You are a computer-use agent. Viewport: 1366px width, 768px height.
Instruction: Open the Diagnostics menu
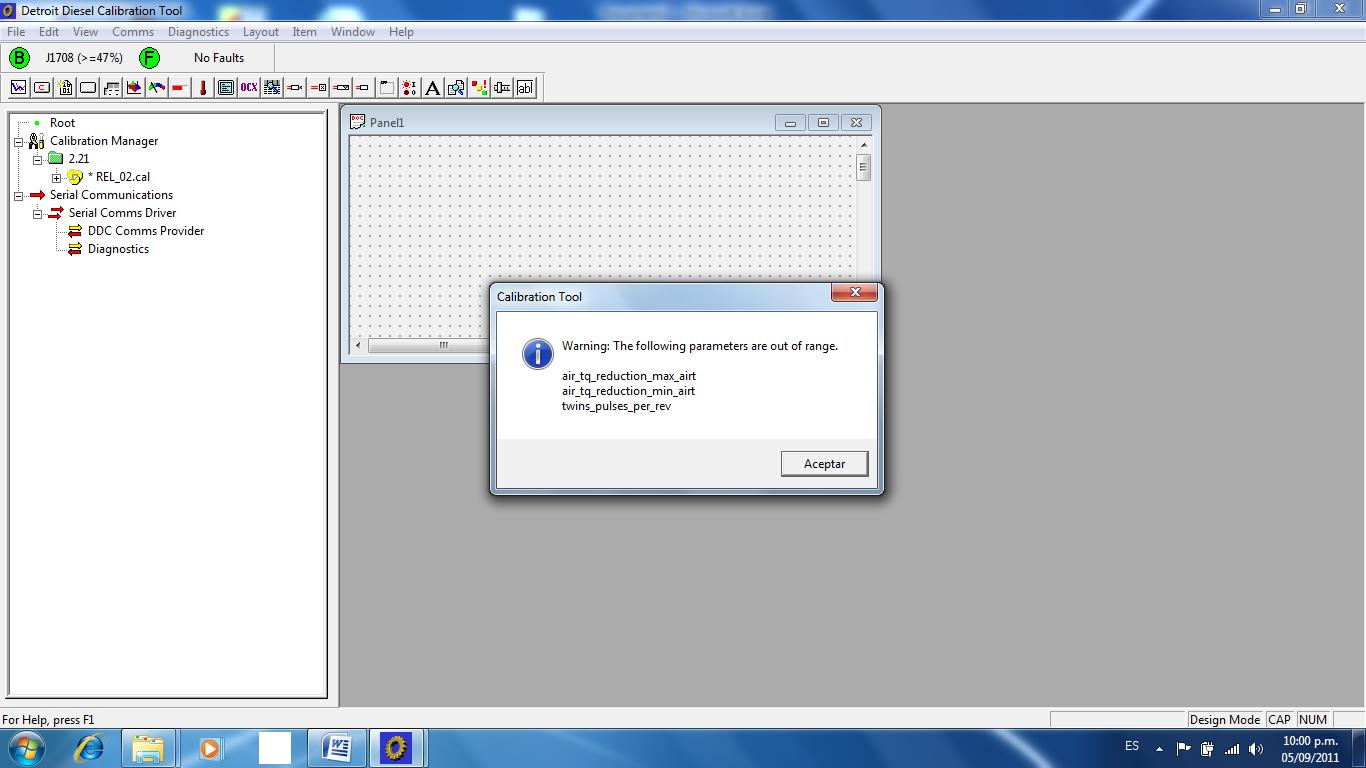coord(198,32)
